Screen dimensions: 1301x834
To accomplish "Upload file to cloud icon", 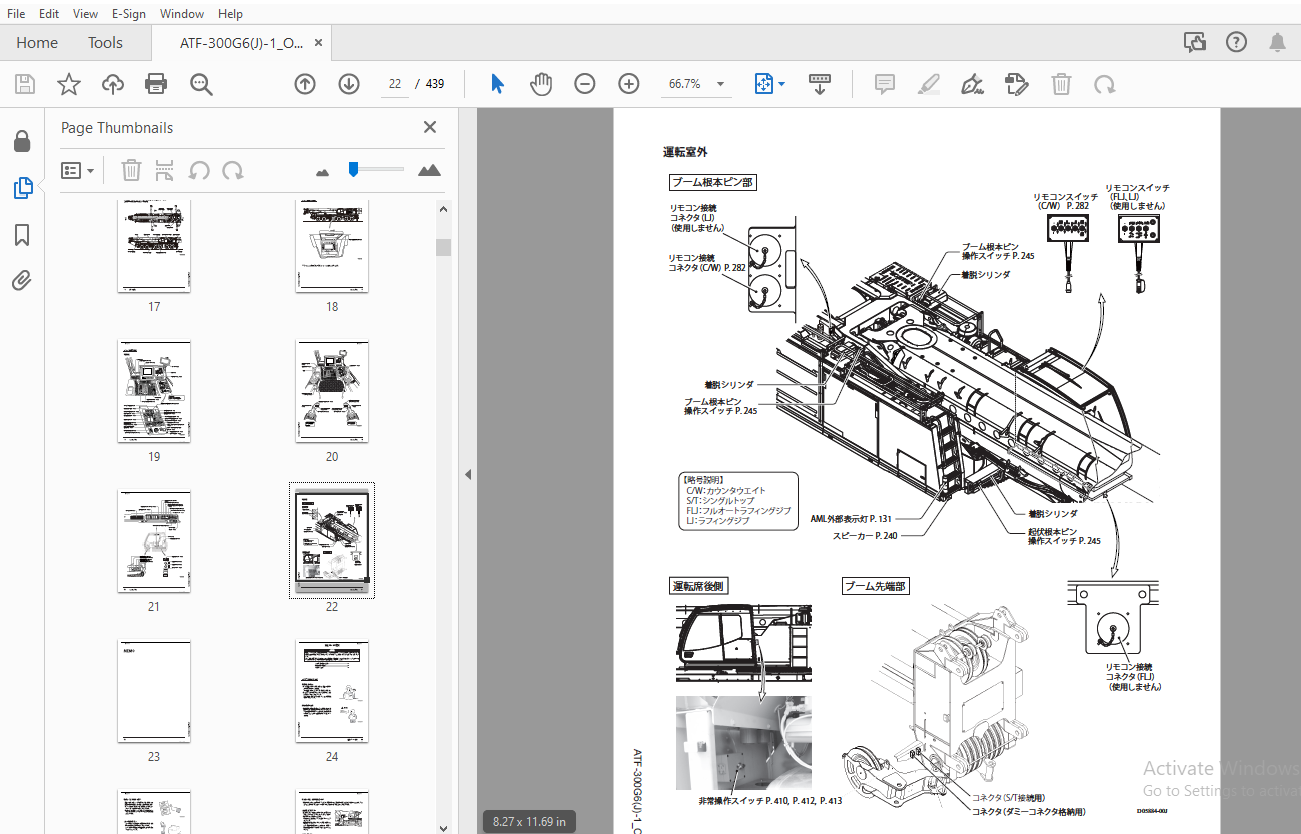I will [113, 84].
